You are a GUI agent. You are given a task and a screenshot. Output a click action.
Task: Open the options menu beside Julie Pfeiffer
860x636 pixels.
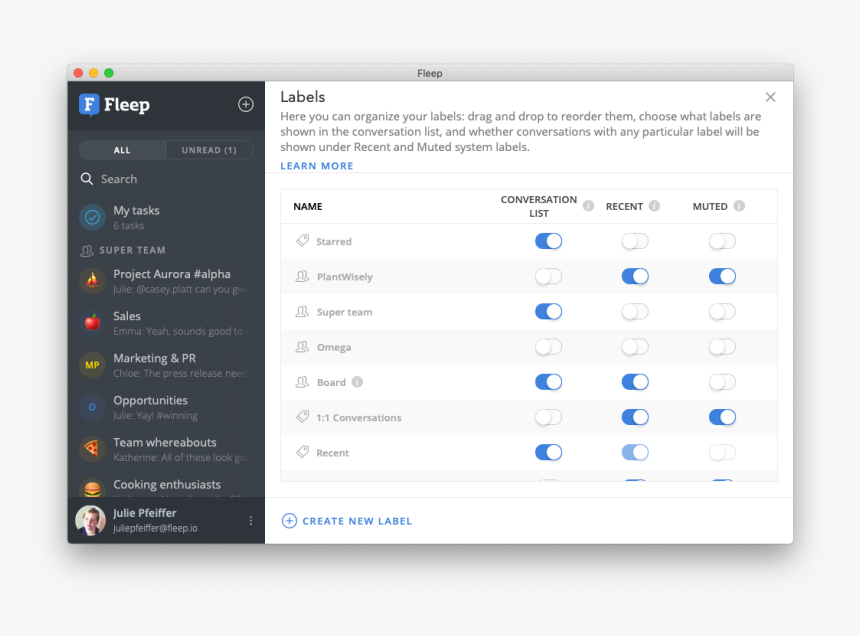coord(249,520)
